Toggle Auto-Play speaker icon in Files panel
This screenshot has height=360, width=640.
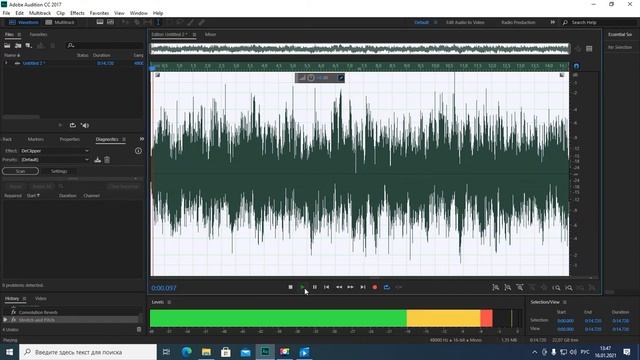pyautogui.click(x=85, y=125)
